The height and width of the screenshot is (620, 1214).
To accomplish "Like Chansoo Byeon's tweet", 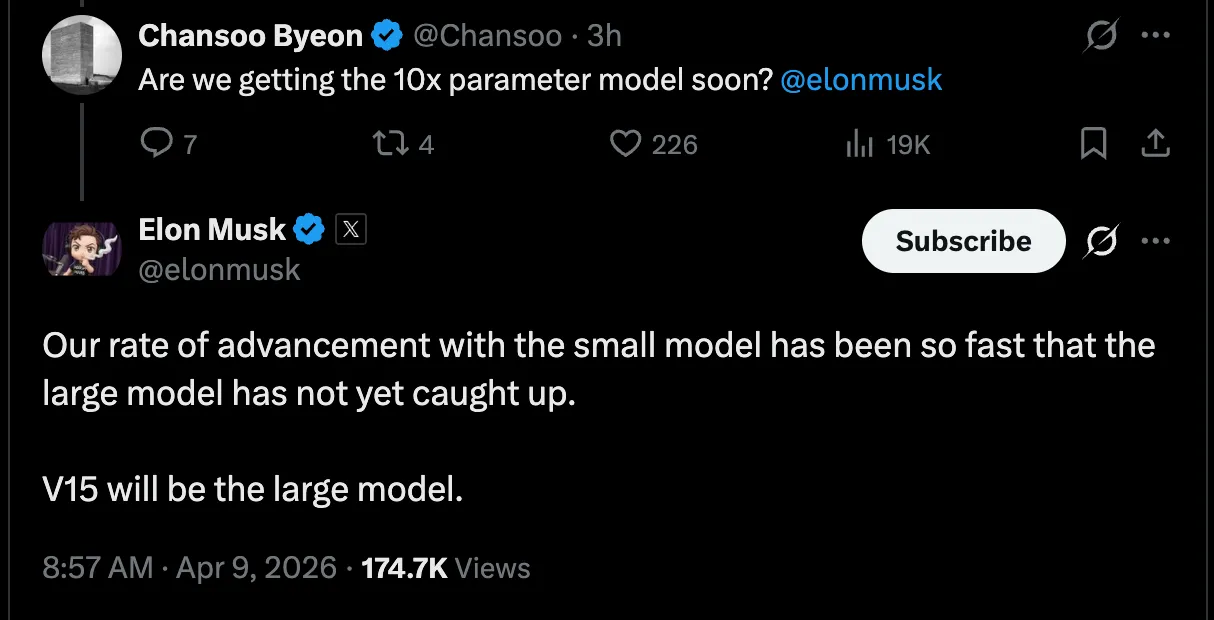I will click(625, 143).
